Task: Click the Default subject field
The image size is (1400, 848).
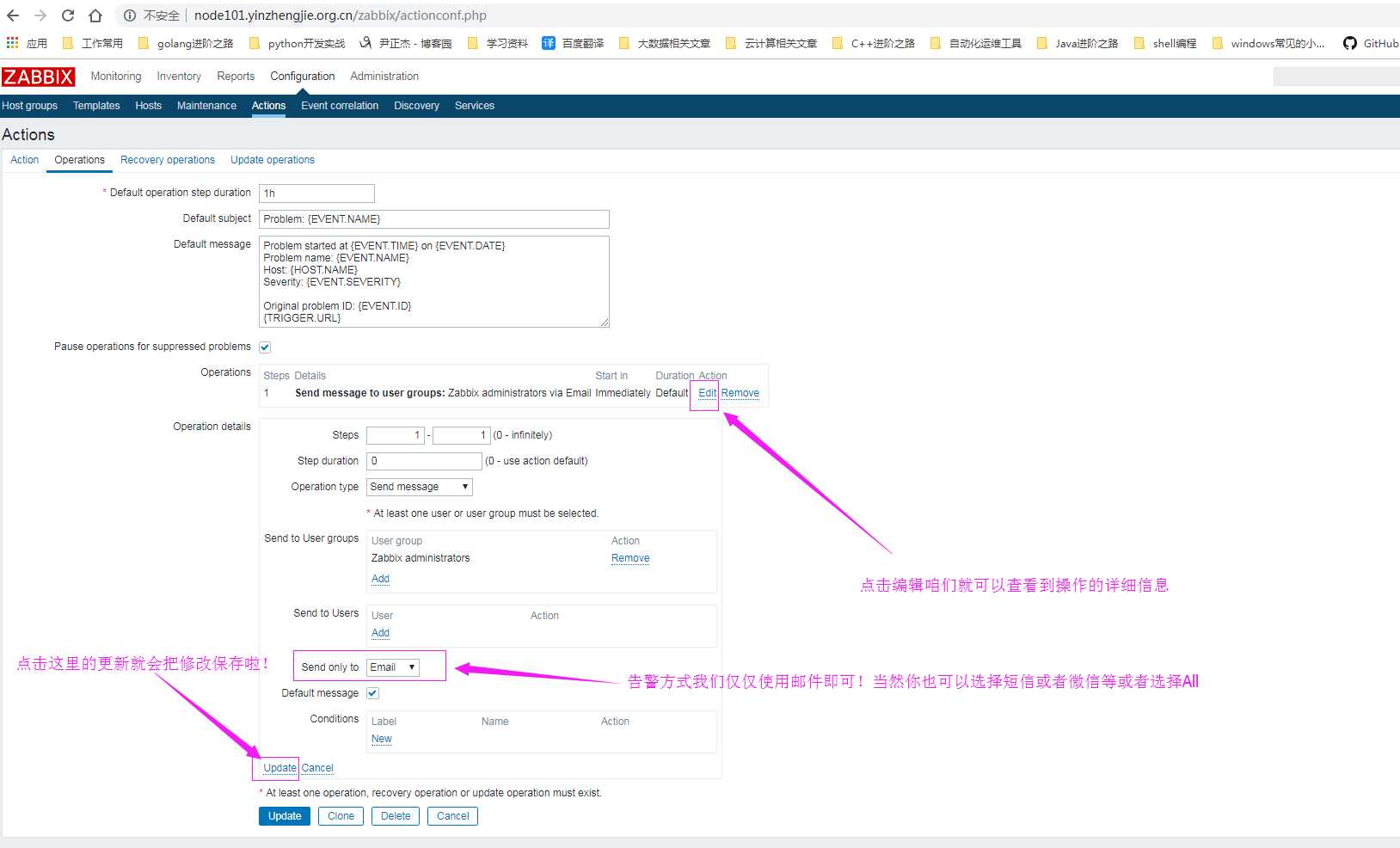Action: tap(434, 219)
